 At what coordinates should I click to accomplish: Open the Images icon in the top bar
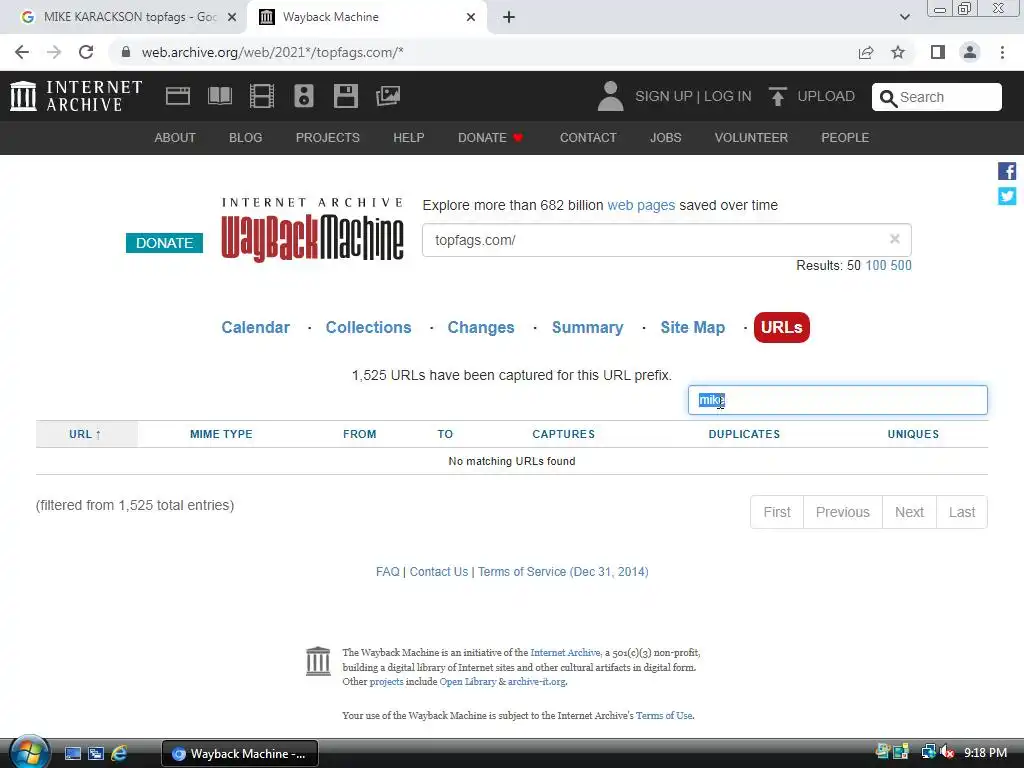point(388,96)
